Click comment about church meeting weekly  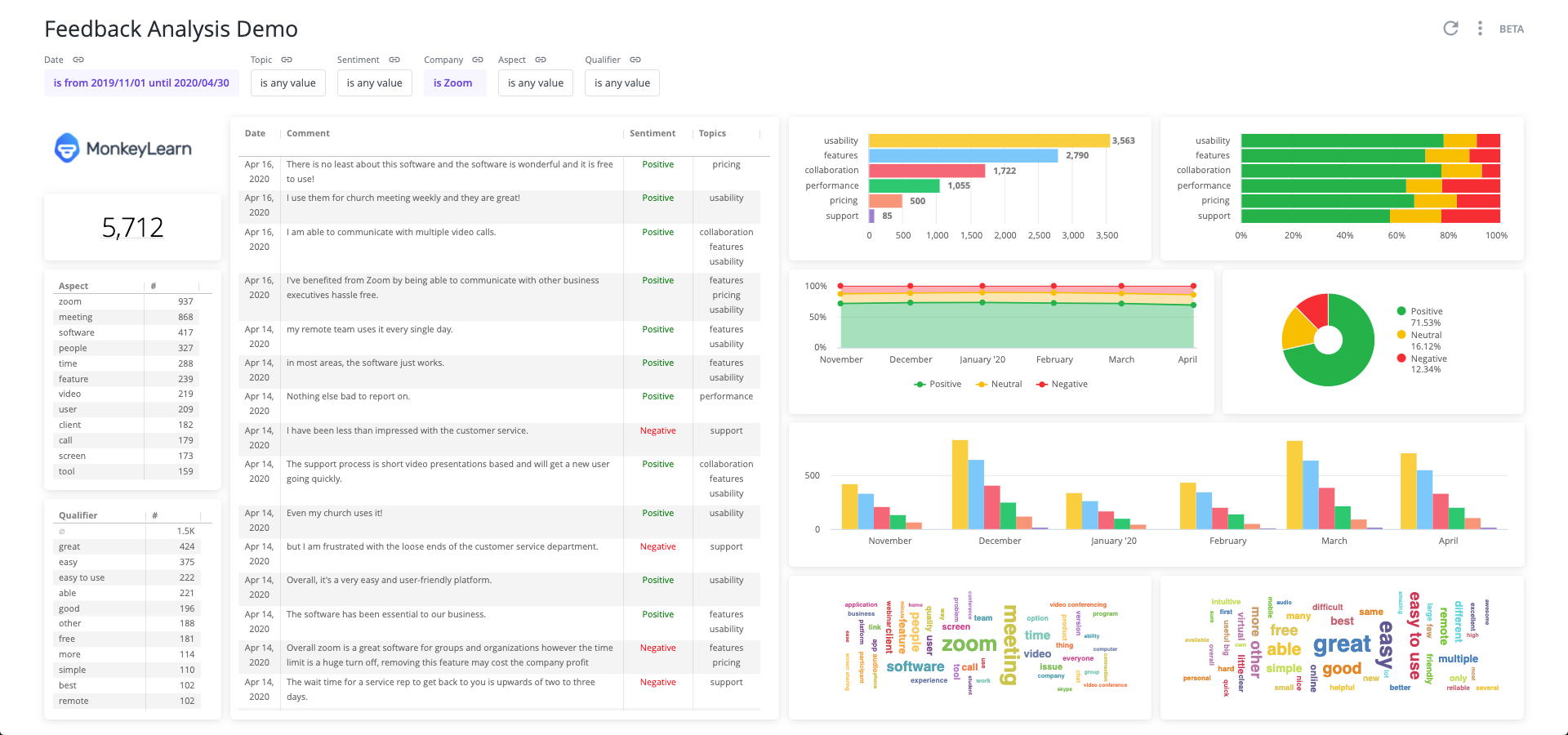pyautogui.click(x=403, y=198)
